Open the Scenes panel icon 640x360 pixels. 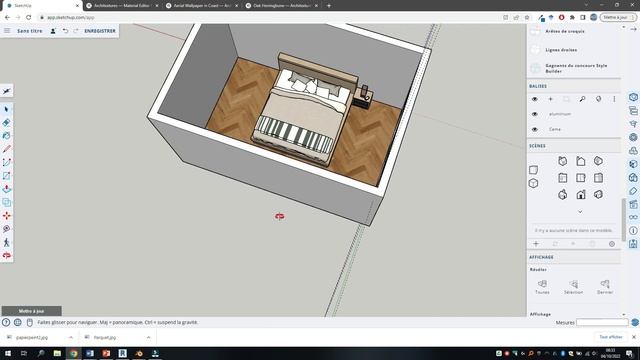click(633, 204)
